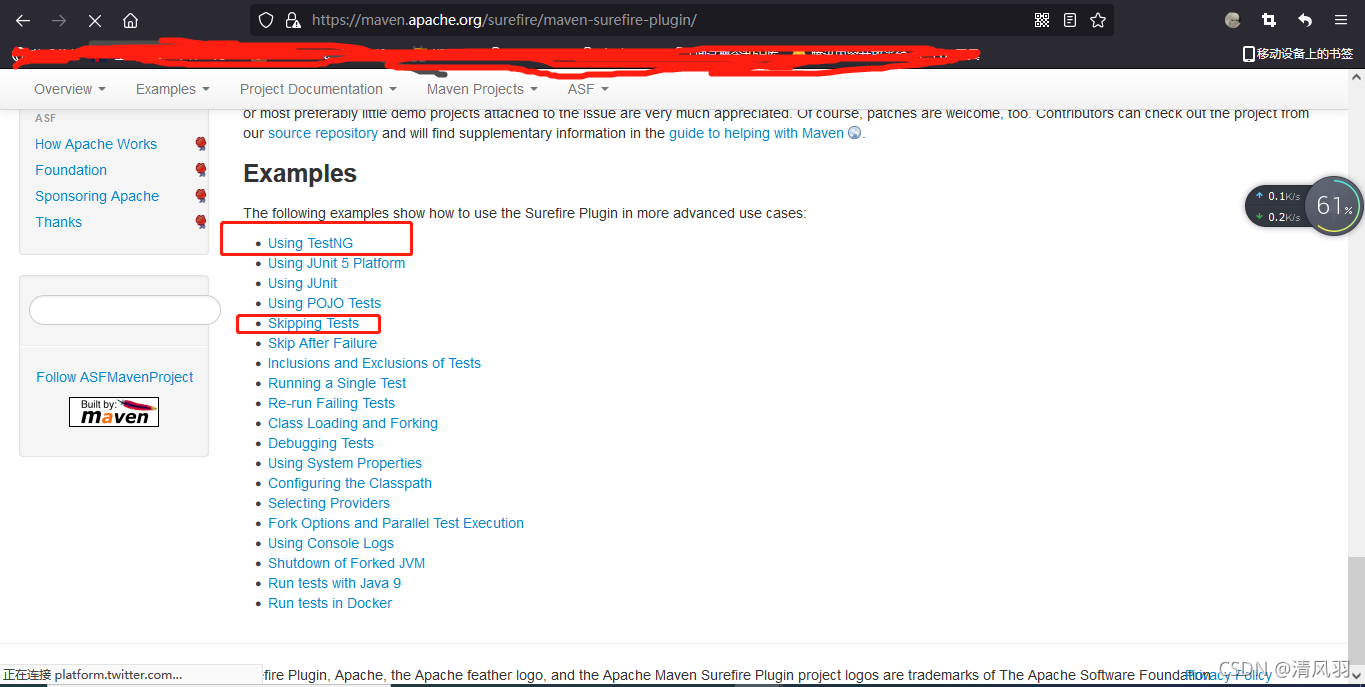Open the Run tests in Docker link
The image size is (1365, 687).
pos(330,603)
